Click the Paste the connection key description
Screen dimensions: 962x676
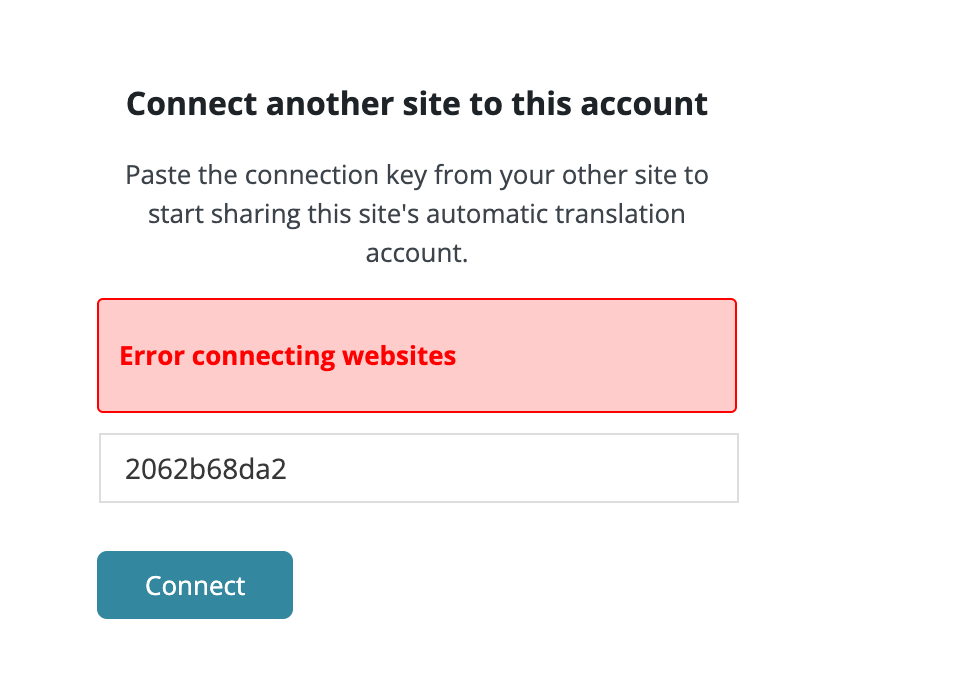(x=417, y=213)
